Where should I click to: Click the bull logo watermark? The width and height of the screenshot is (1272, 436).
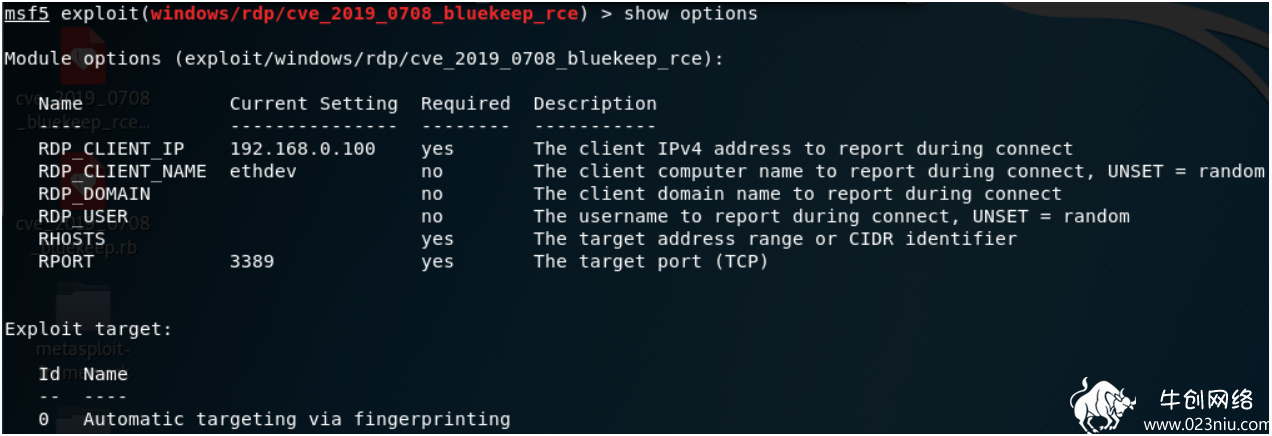1105,404
